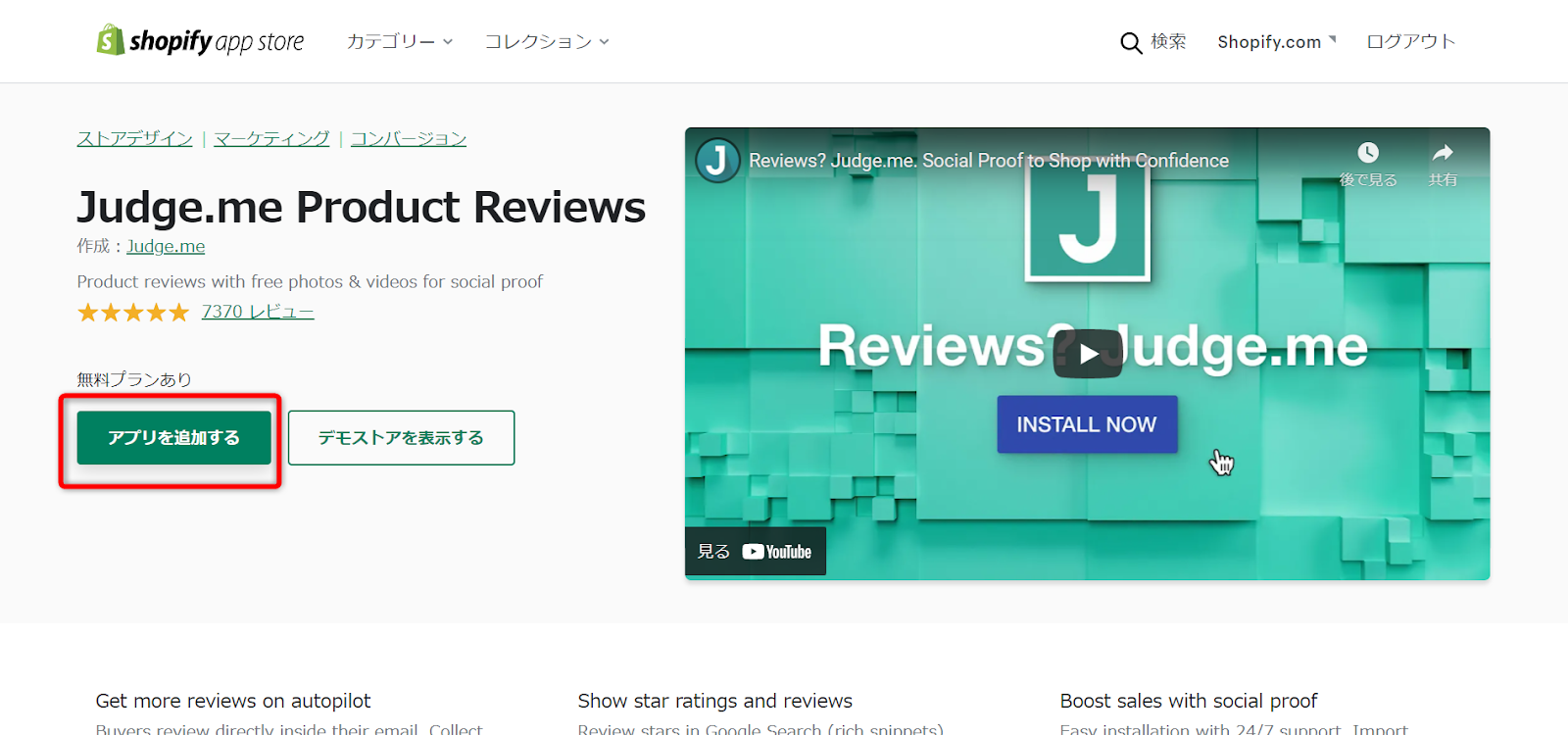The width and height of the screenshot is (1568, 735).
Task: Expand the カテゴリー dropdown menu
Action: tap(400, 41)
